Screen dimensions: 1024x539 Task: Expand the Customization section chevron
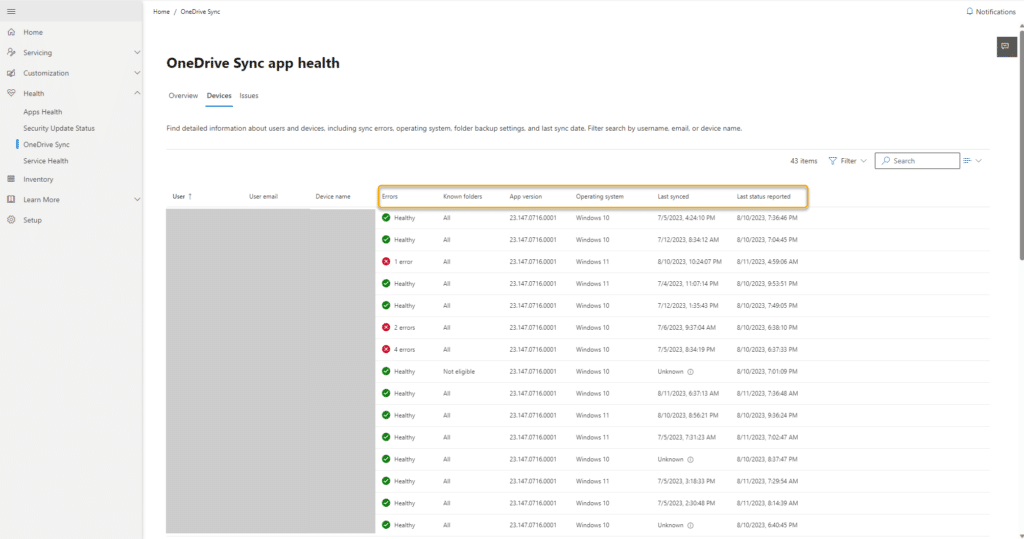pos(137,73)
